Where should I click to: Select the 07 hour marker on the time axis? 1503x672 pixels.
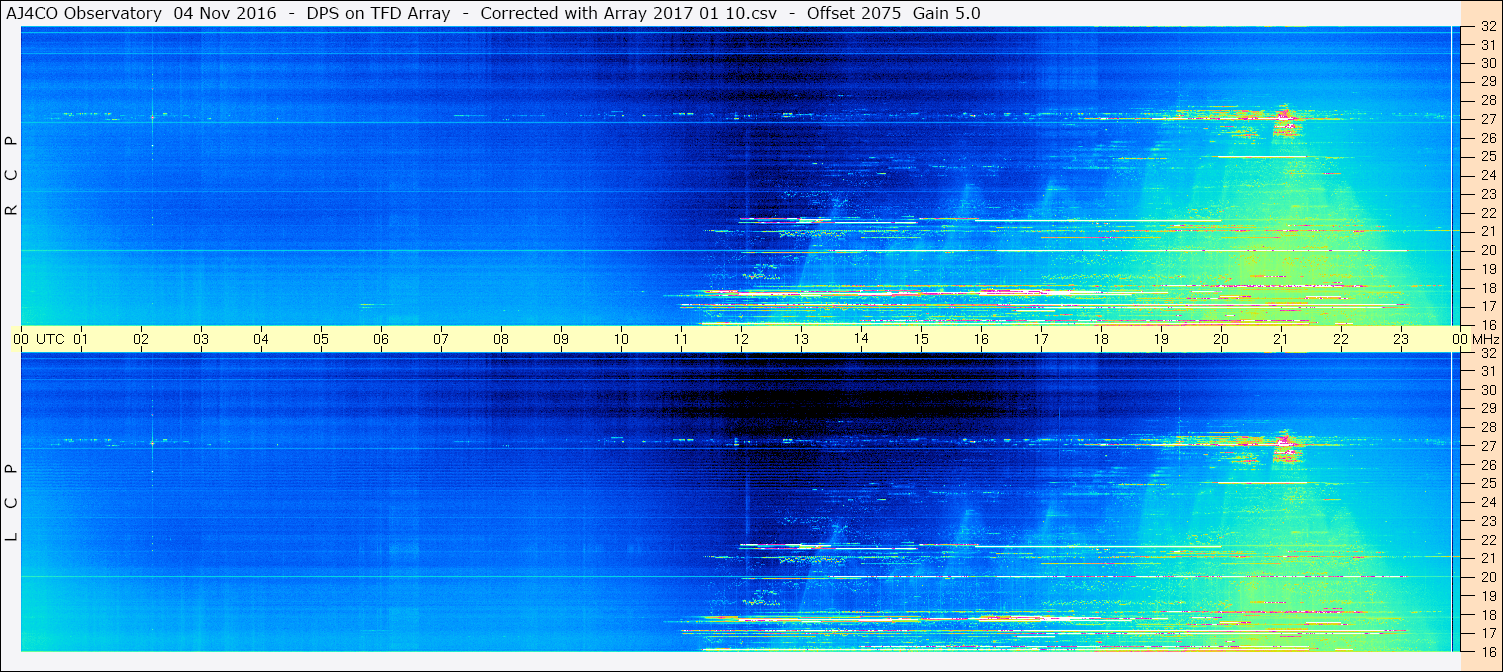(x=441, y=339)
